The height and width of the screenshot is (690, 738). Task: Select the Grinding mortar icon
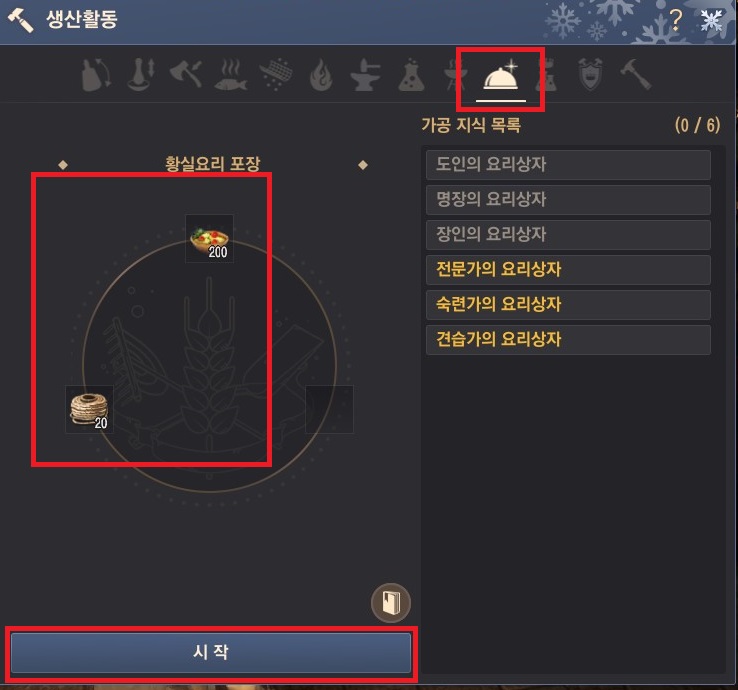tap(141, 74)
